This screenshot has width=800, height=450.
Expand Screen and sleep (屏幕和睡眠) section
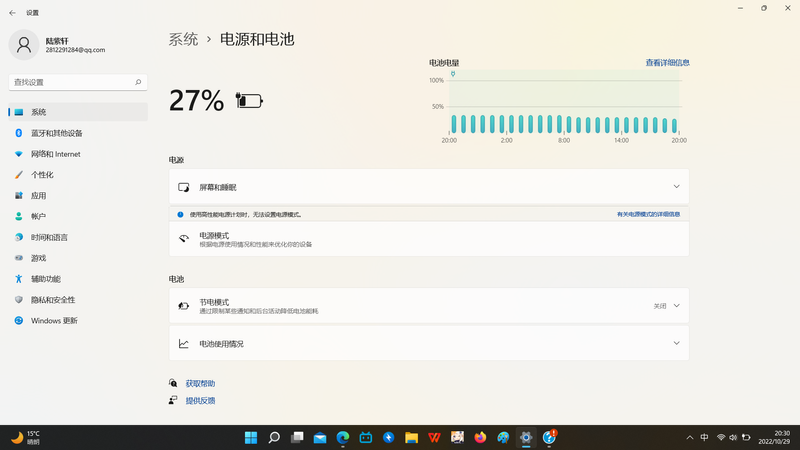click(x=428, y=187)
